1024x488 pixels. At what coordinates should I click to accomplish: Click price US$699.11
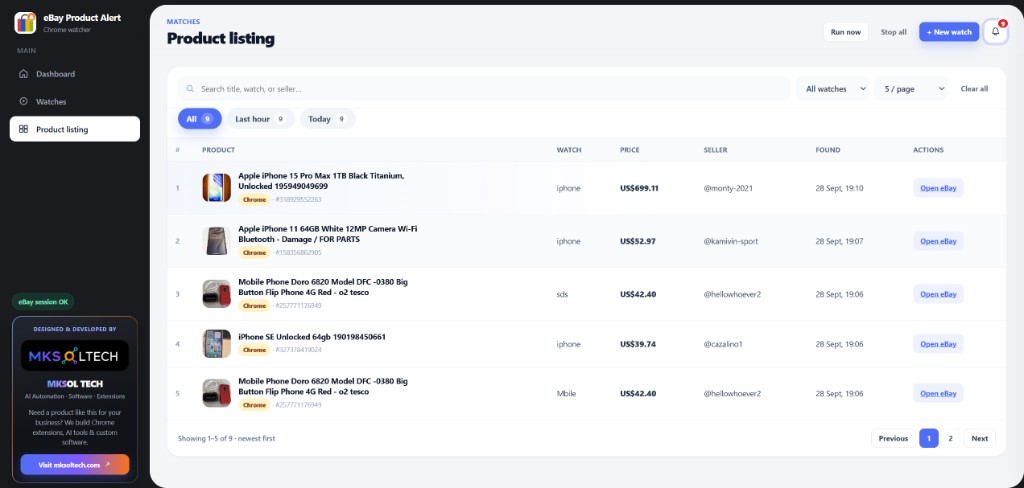coord(639,188)
